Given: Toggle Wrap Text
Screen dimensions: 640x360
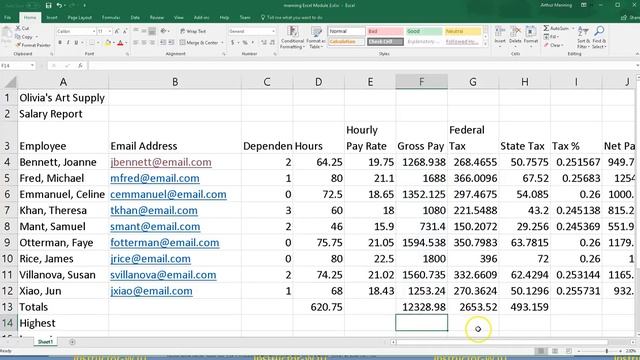Looking at the screenshot, I should 193,31.
